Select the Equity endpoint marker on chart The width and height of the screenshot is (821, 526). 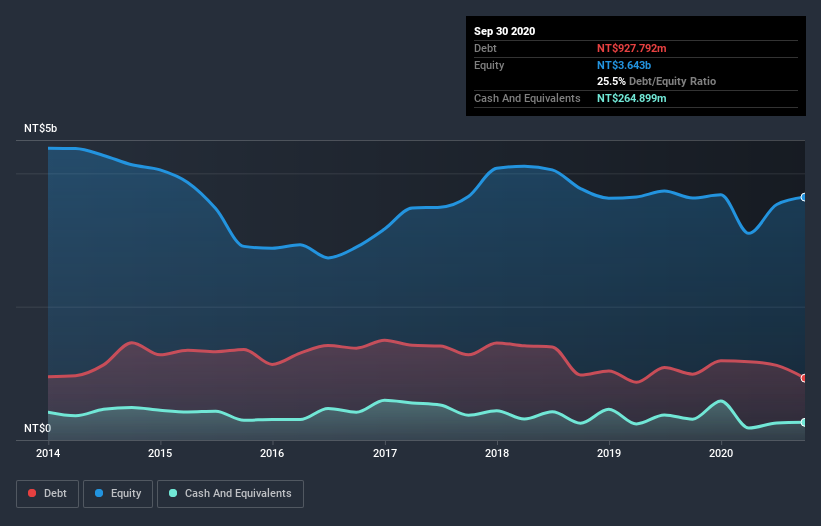point(804,197)
